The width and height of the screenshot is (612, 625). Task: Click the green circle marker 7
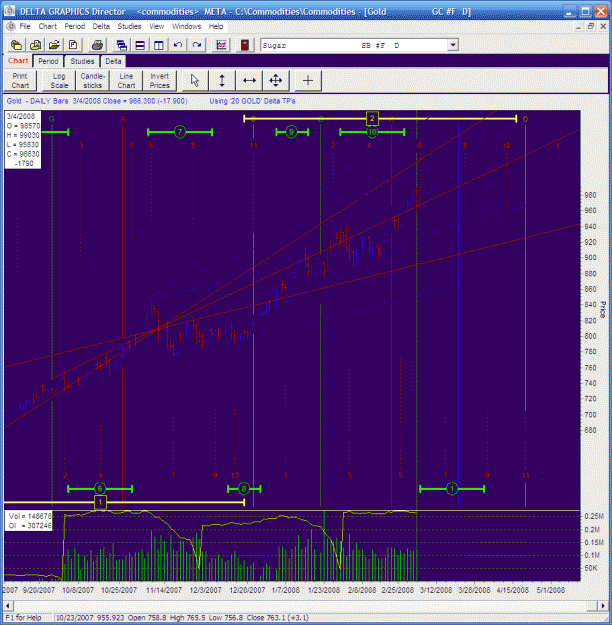180,132
